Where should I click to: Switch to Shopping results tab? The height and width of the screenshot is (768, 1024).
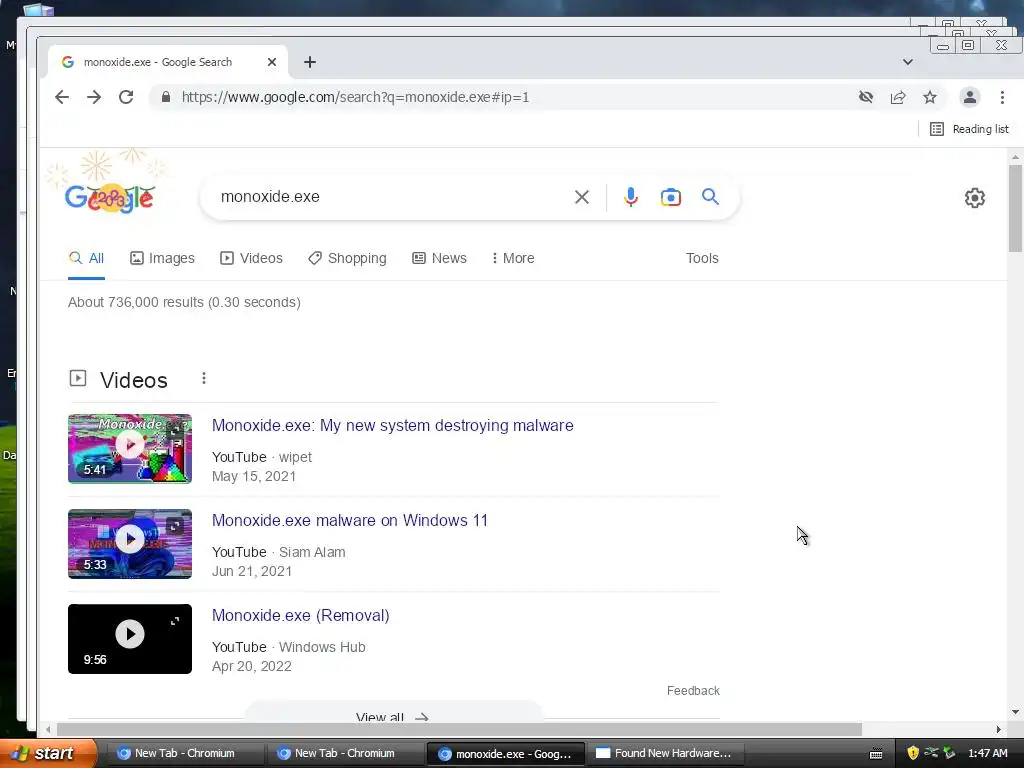pos(347,258)
